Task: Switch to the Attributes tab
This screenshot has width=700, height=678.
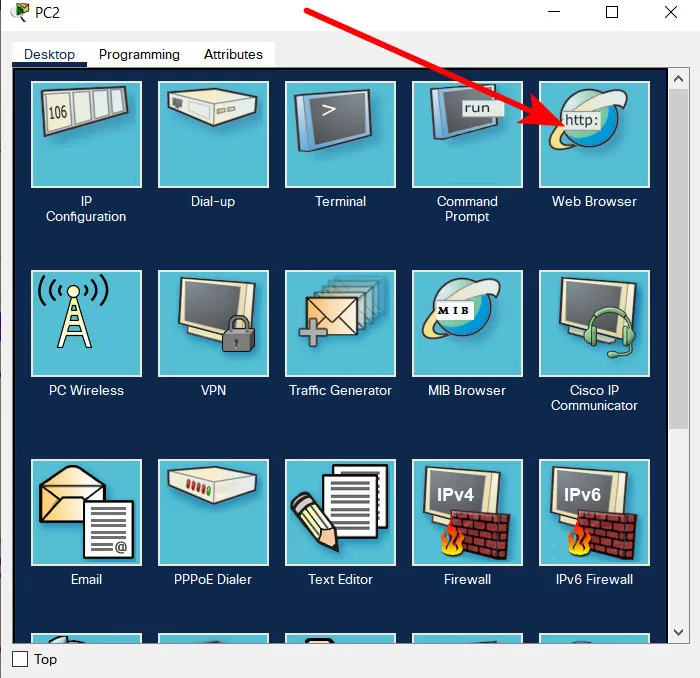Action: 233,54
